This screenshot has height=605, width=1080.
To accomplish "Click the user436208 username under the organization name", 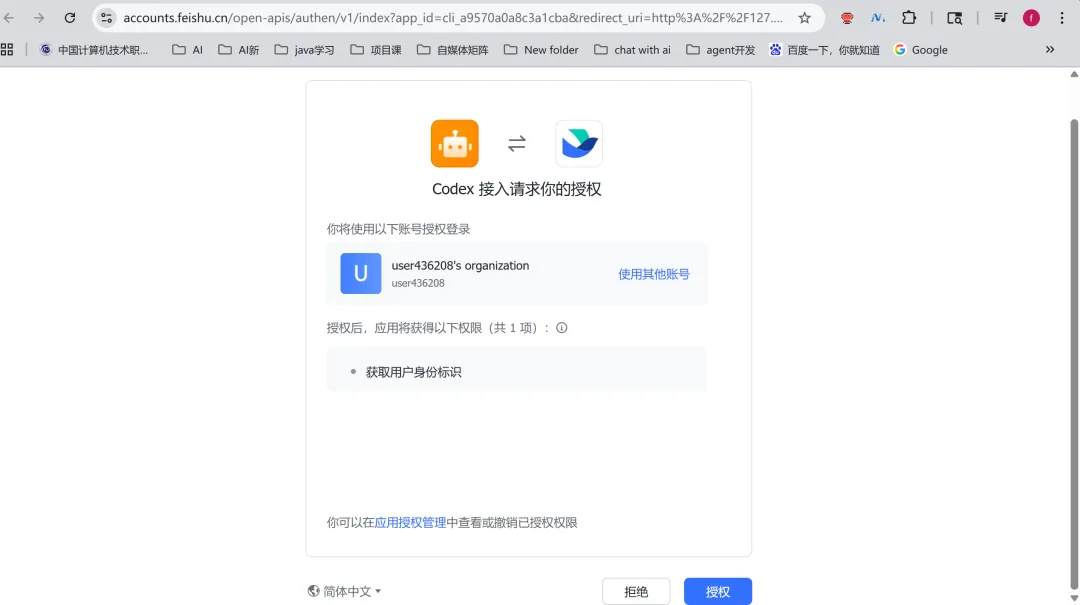I will point(418,283).
